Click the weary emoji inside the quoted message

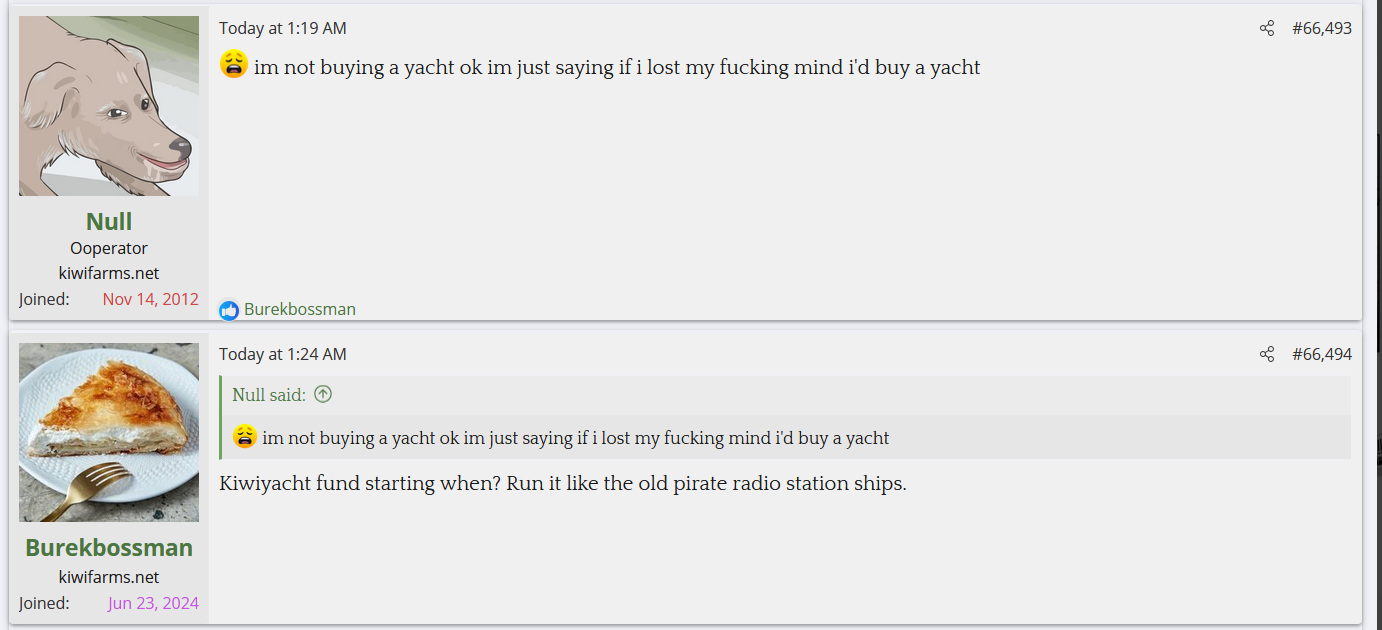click(245, 437)
